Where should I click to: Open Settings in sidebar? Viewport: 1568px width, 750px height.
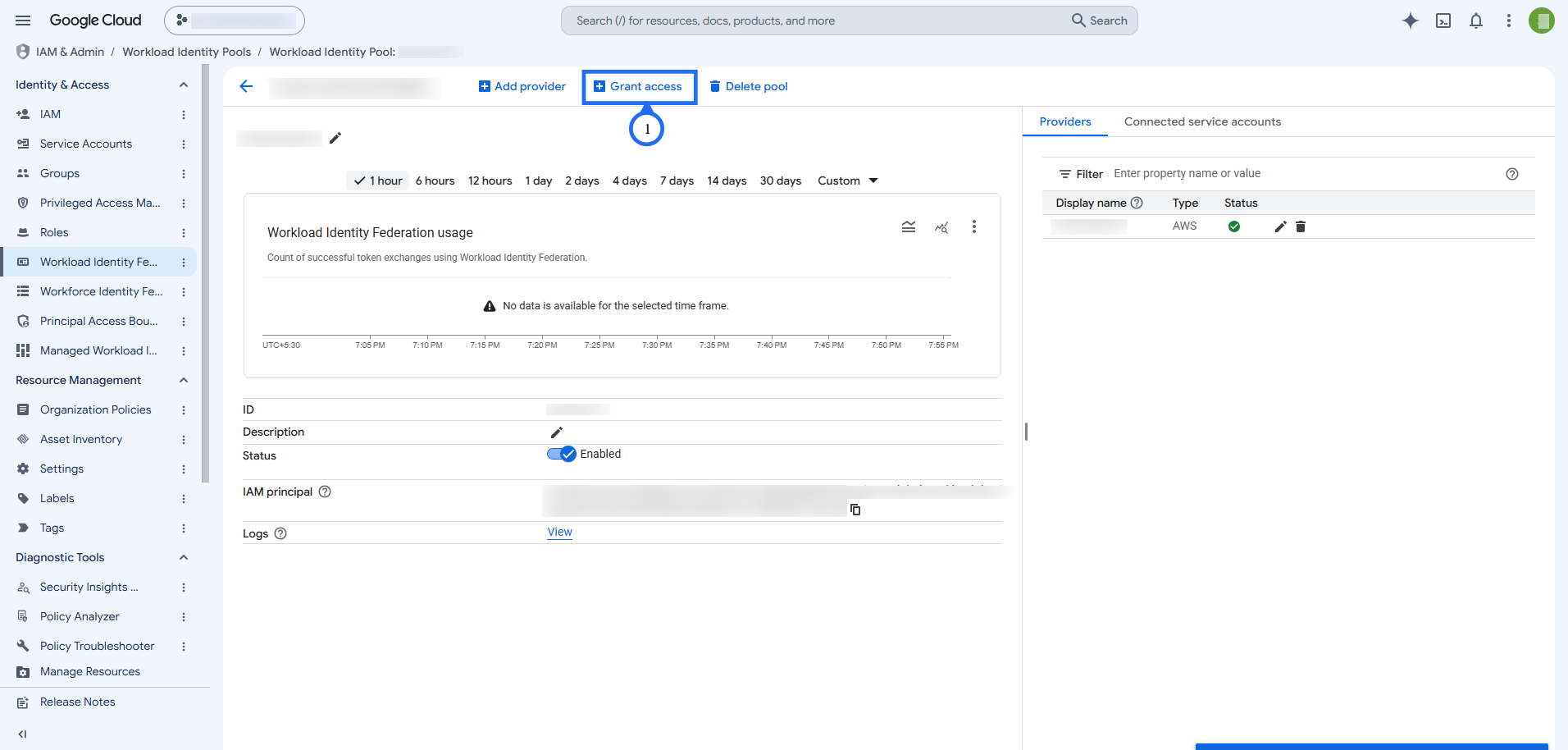tap(62, 469)
